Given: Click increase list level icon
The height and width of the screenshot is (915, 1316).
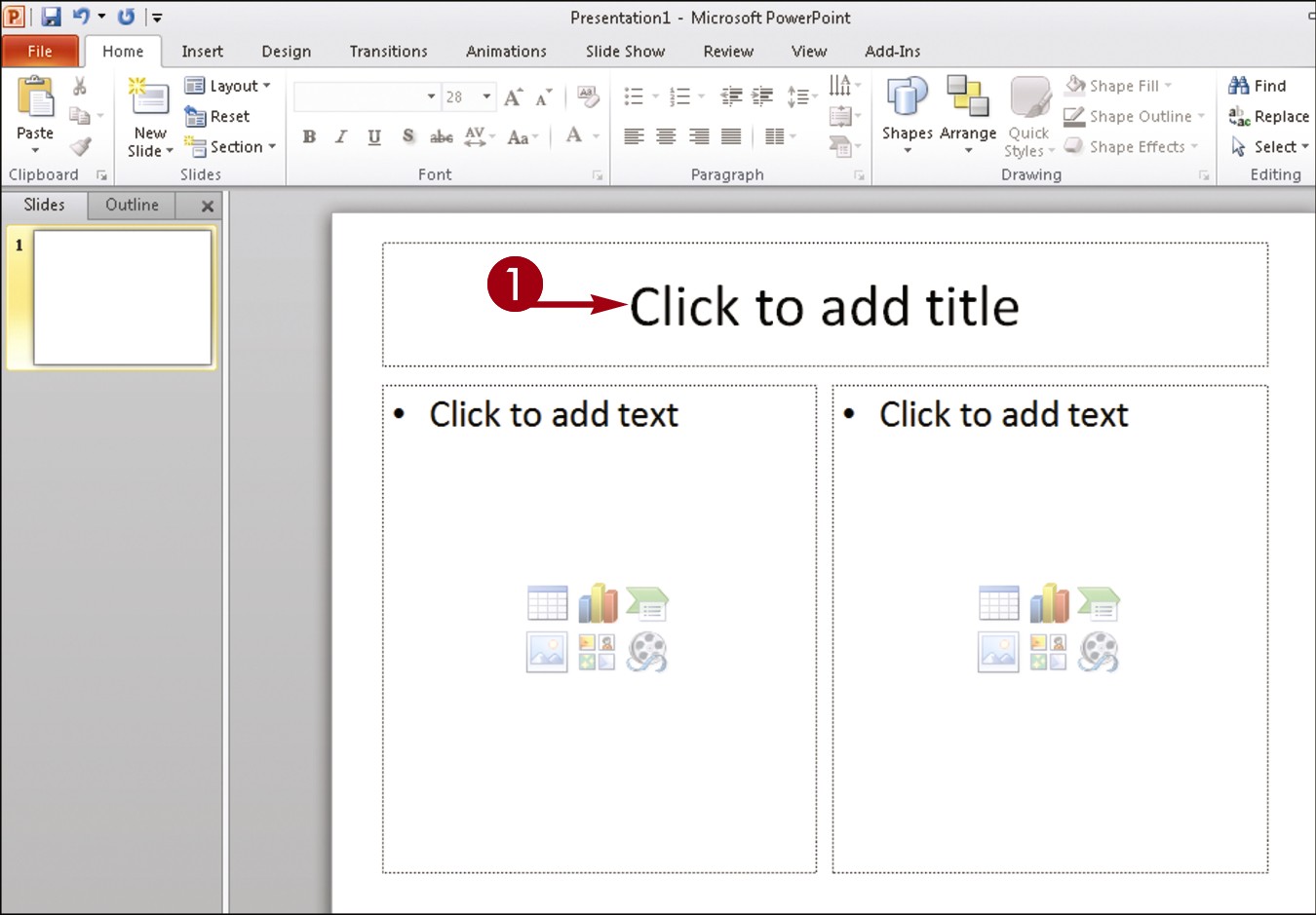Looking at the screenshot, I should point(762,95).
